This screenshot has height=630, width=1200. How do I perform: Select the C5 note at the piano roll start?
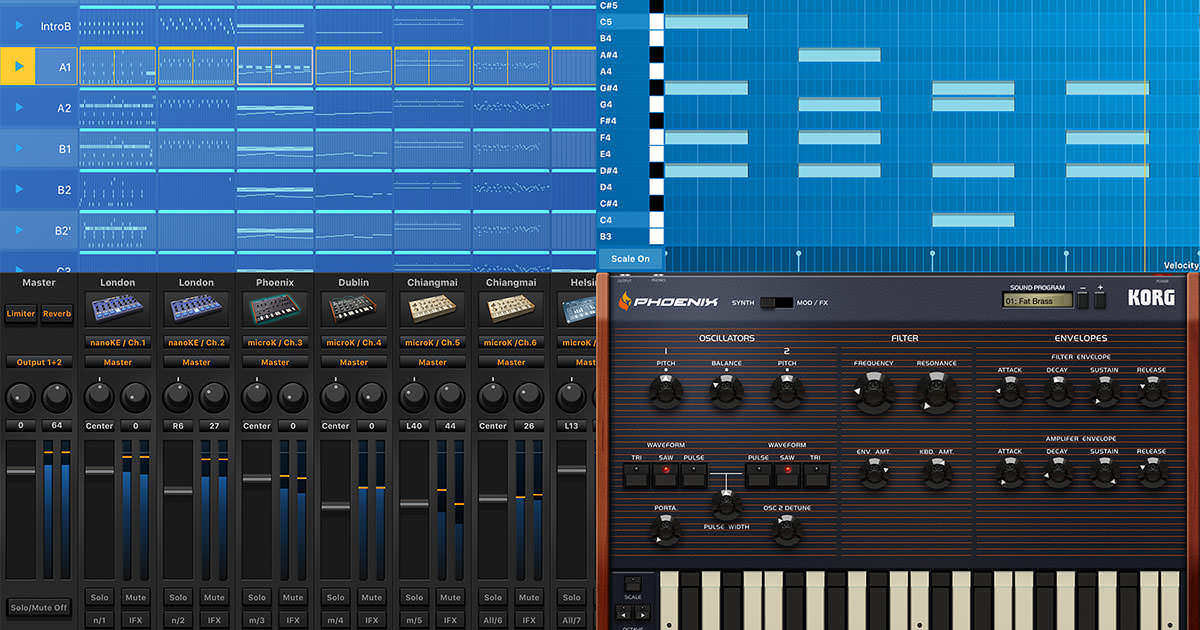[x=706, y=22]
